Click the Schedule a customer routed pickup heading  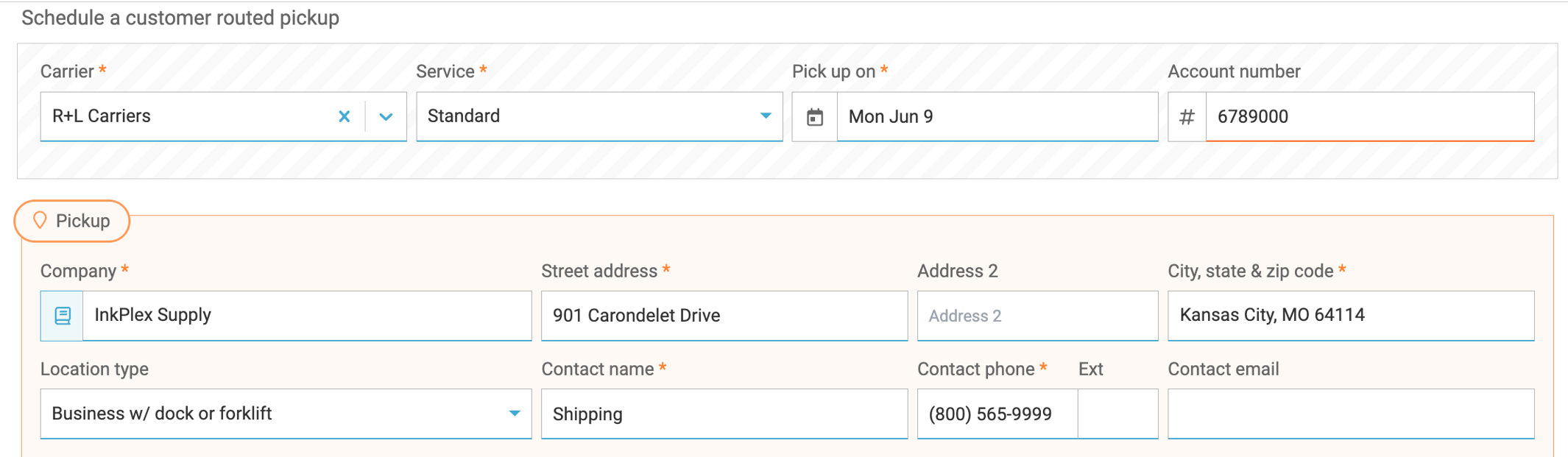point(180,18)
